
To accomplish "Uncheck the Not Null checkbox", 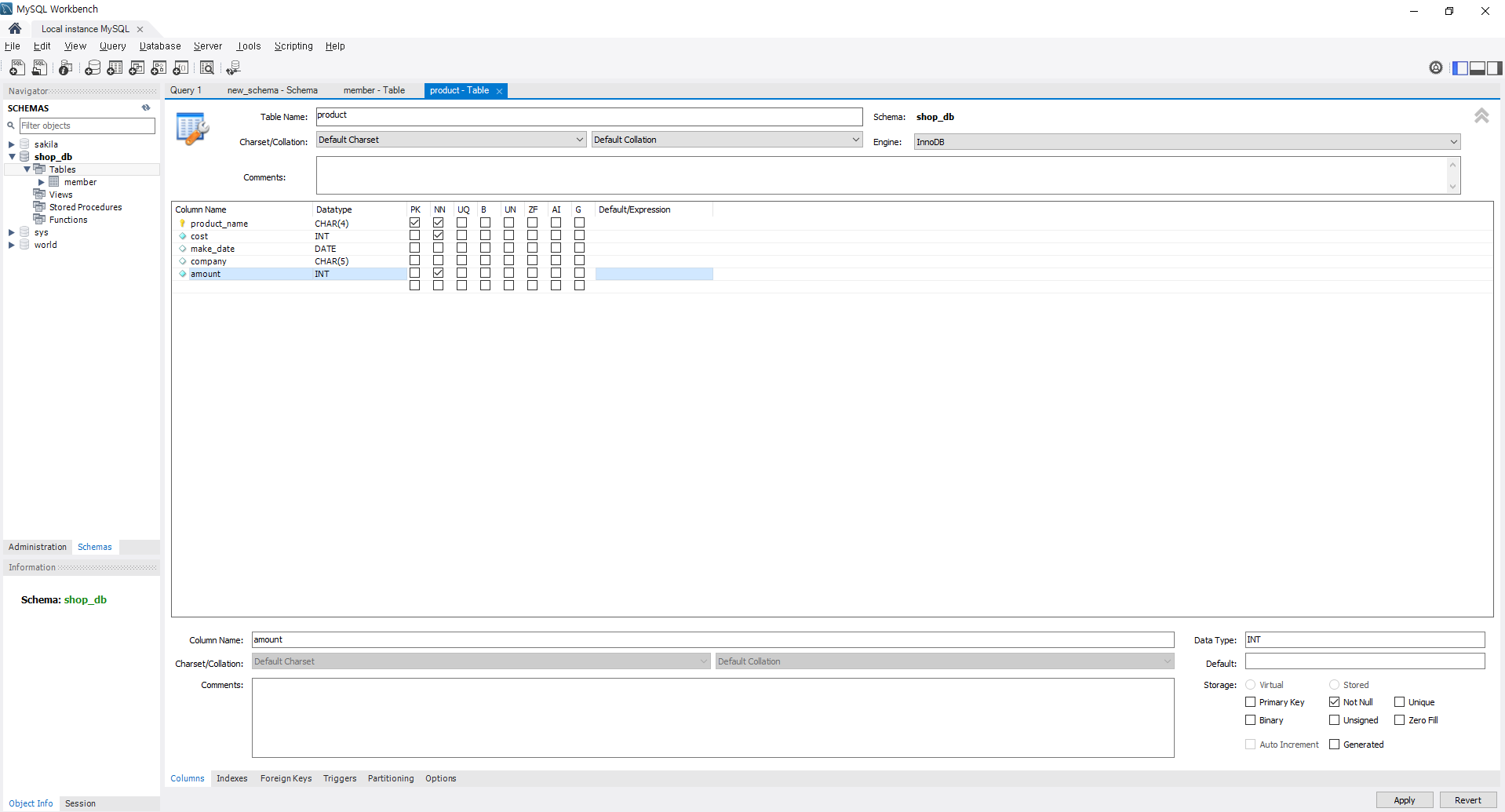I will tap(1334, 702).
